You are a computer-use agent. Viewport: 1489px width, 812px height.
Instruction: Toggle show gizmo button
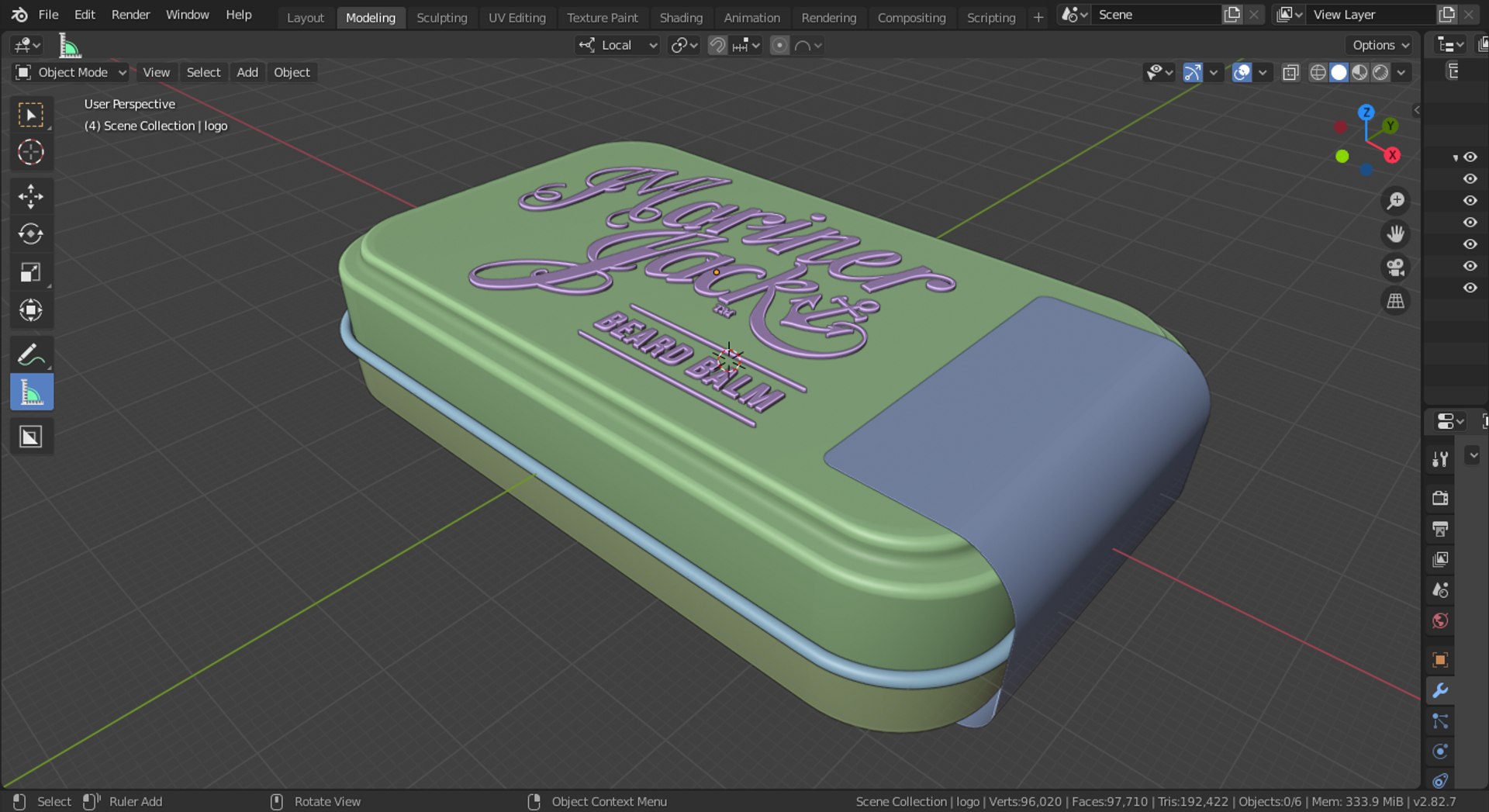(1193, 73)
